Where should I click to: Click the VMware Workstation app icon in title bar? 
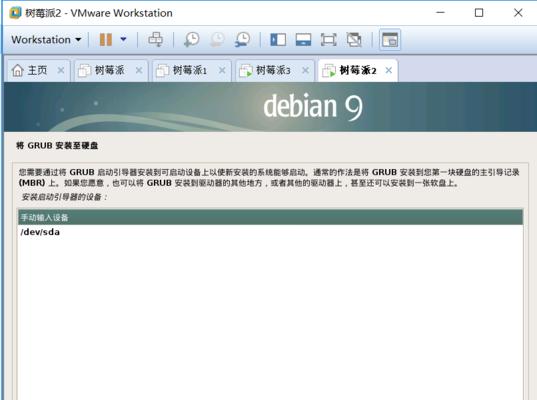pyautogui.click(x=15, y=13)
